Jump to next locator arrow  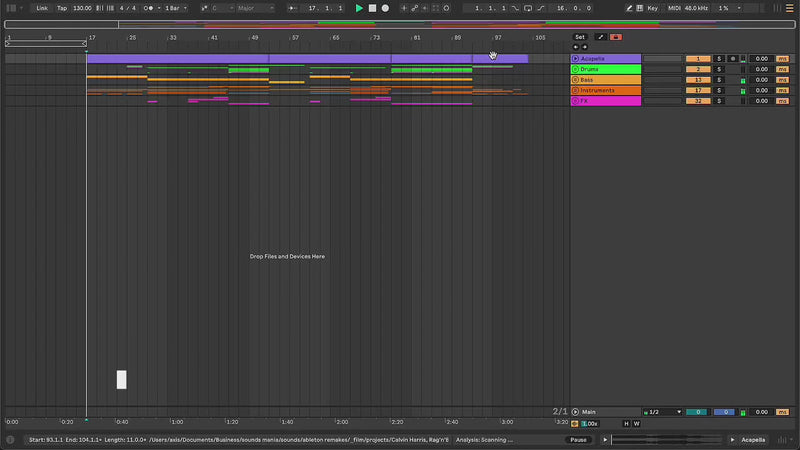[x=584, y=47]
